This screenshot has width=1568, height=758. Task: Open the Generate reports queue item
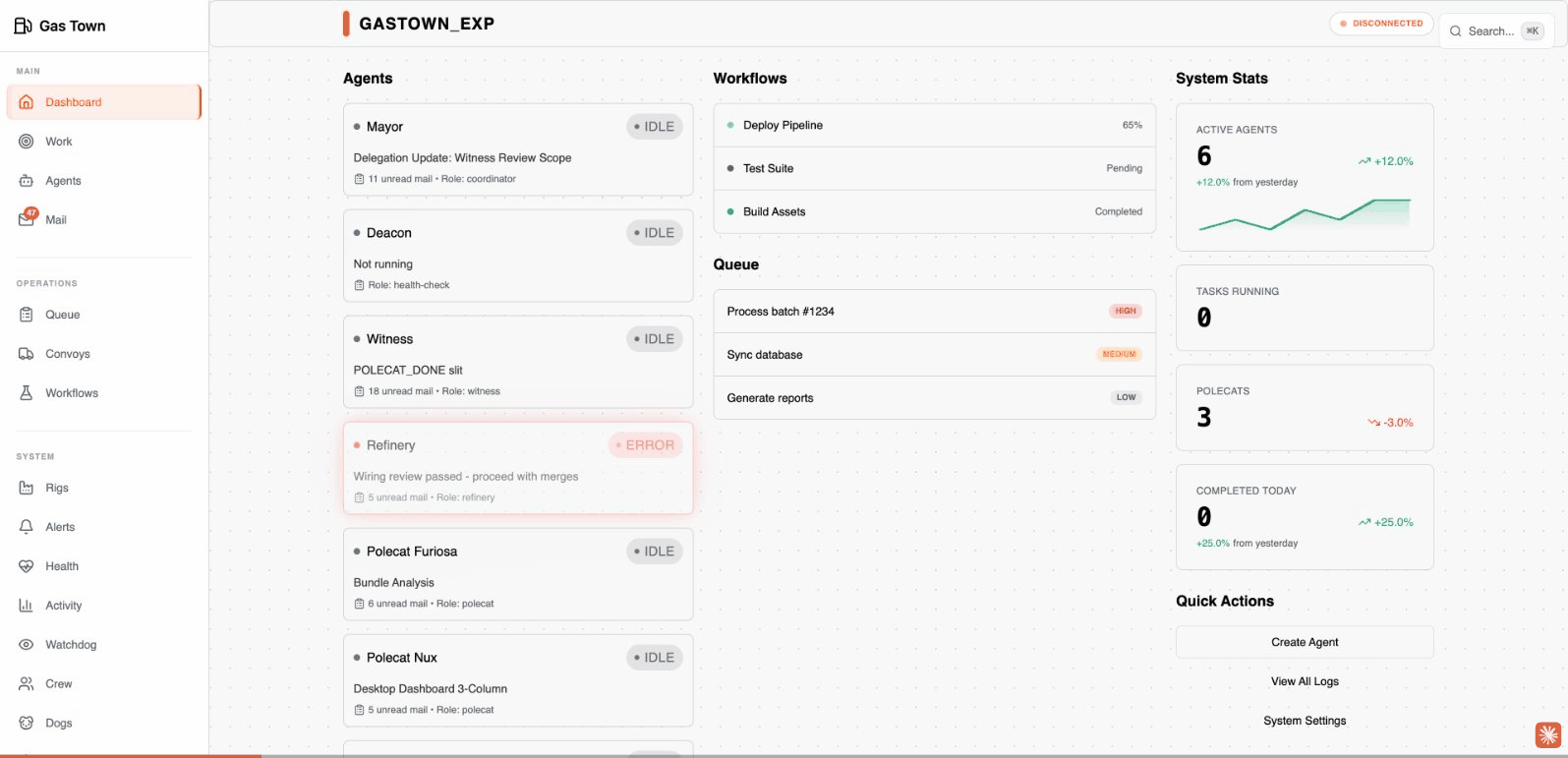[x=934, y=398]
